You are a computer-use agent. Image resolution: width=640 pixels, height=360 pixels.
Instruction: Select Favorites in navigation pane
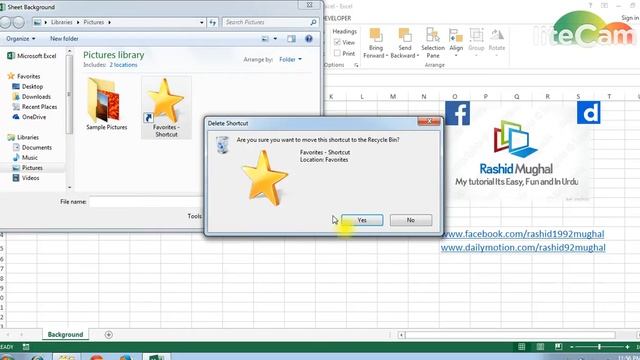[x=24, y=76]
